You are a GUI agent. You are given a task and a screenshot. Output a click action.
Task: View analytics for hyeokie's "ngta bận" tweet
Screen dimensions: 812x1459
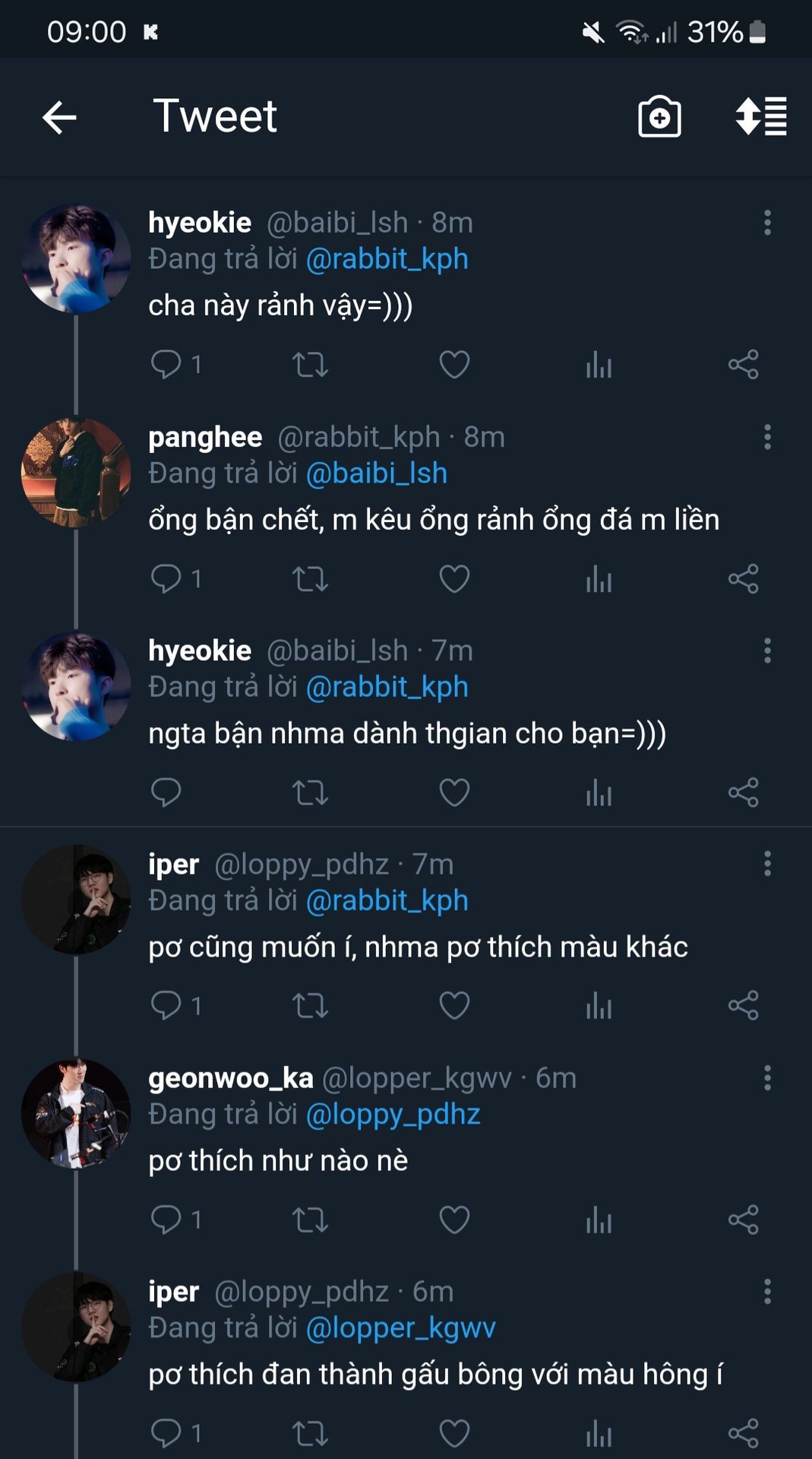pos(599,793)
